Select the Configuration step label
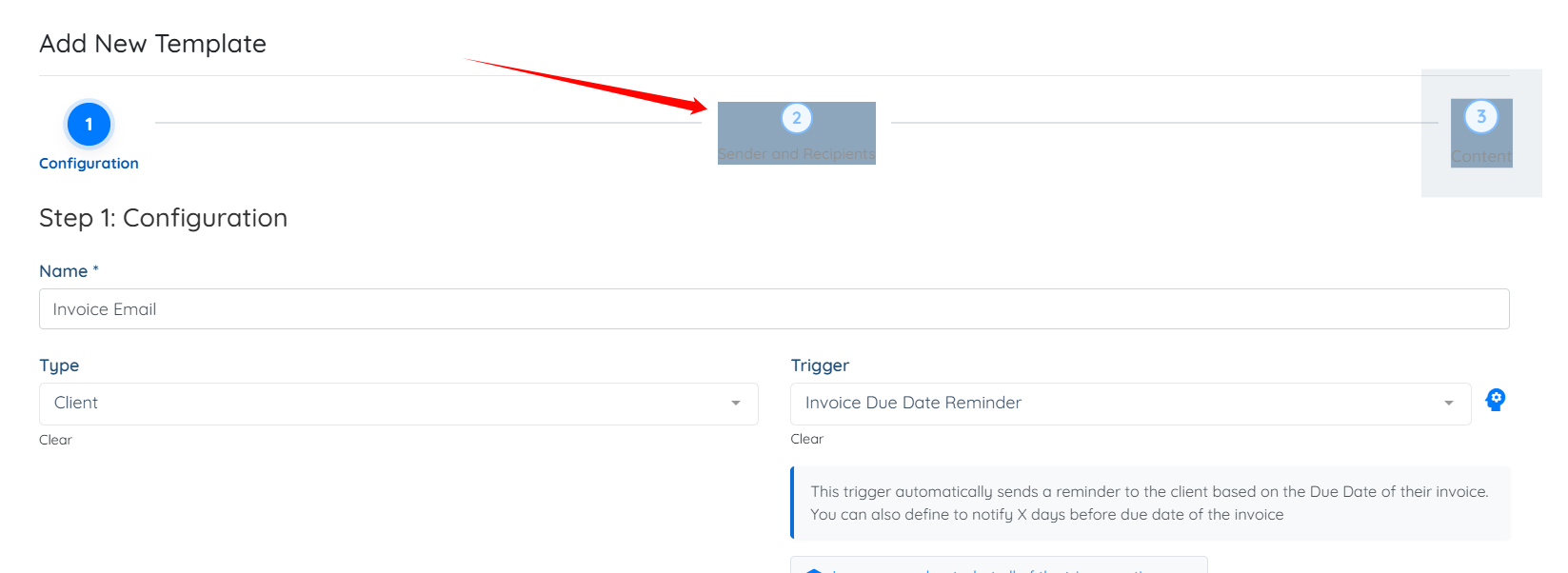1568x573 pixels. click(x=89, y=164)
